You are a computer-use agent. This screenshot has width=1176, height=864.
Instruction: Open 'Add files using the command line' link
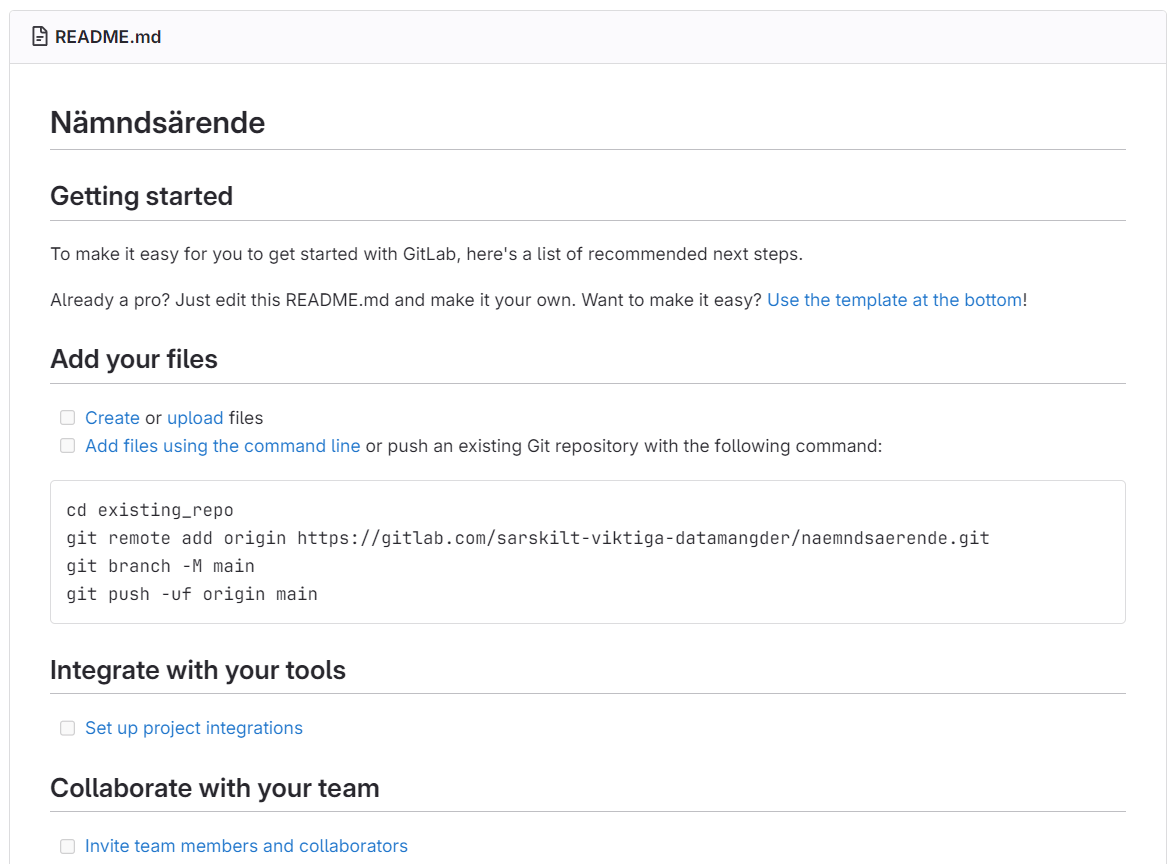tap(222, 446)
